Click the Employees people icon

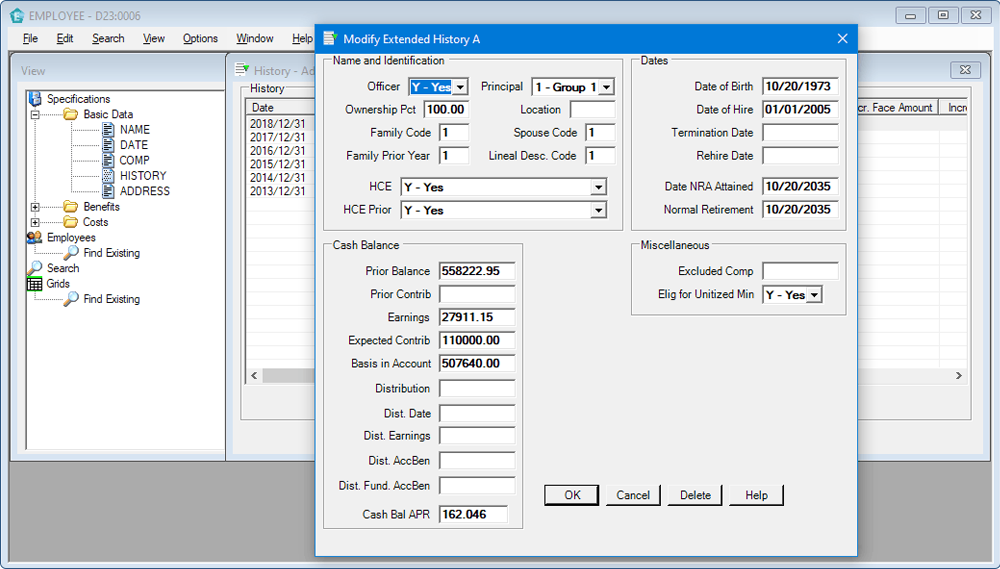35,238
